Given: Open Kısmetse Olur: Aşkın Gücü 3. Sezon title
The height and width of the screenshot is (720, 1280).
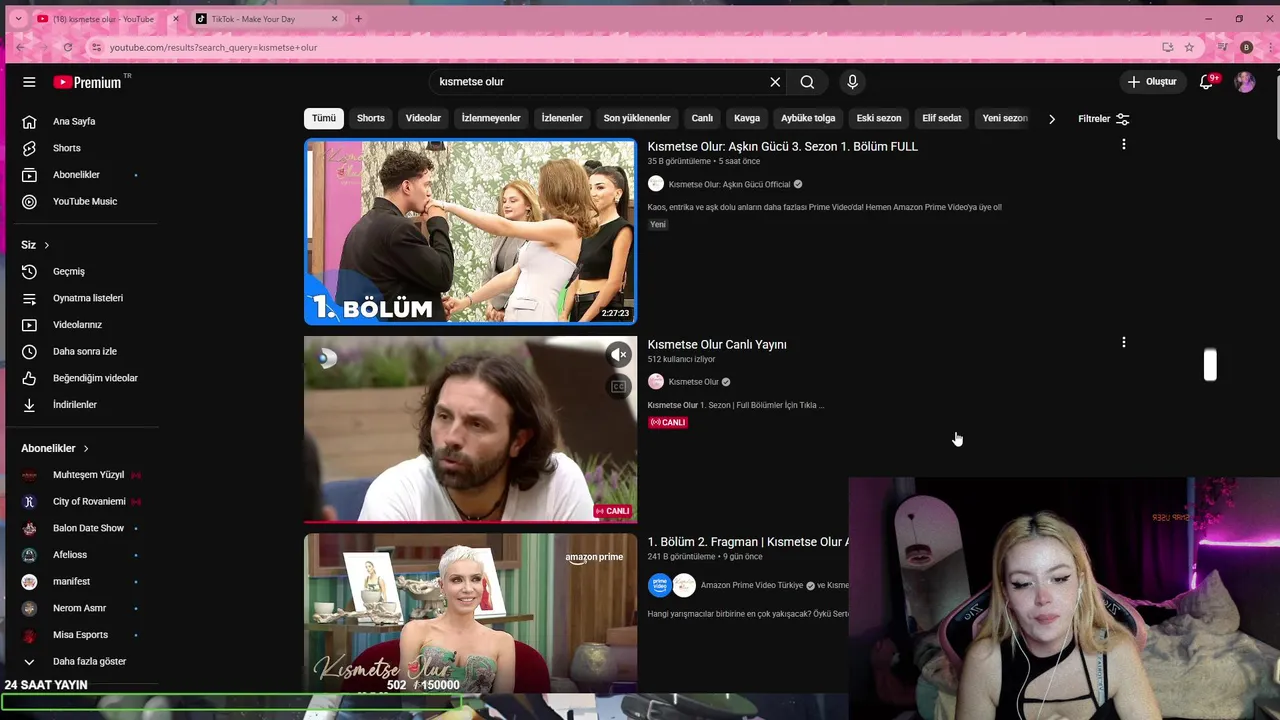Looking at the screenshot, I should pos(782,147).
